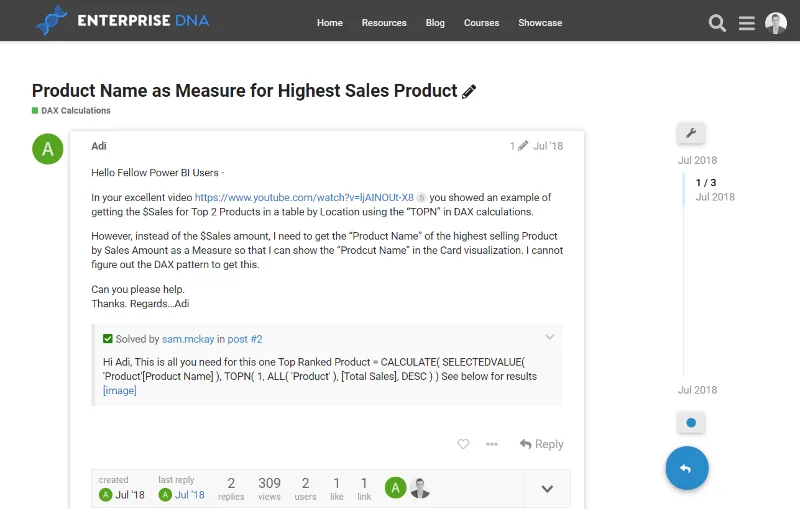Open the hamburger menu icon
800x509 pixels.
pos(746,23)
